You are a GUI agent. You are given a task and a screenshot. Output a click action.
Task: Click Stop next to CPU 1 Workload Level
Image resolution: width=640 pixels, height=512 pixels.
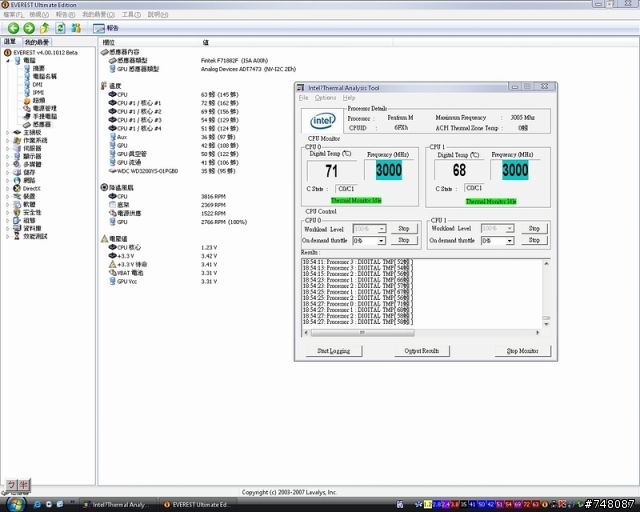click(534, 229)
